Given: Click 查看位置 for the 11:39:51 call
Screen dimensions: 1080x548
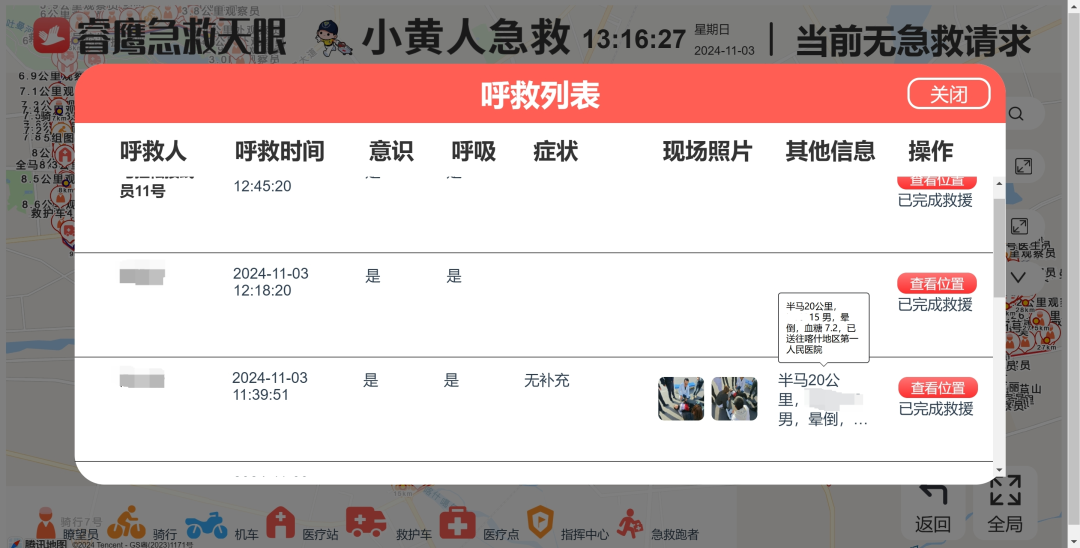Looking at the screenshot, I should [x=937, y=388].
